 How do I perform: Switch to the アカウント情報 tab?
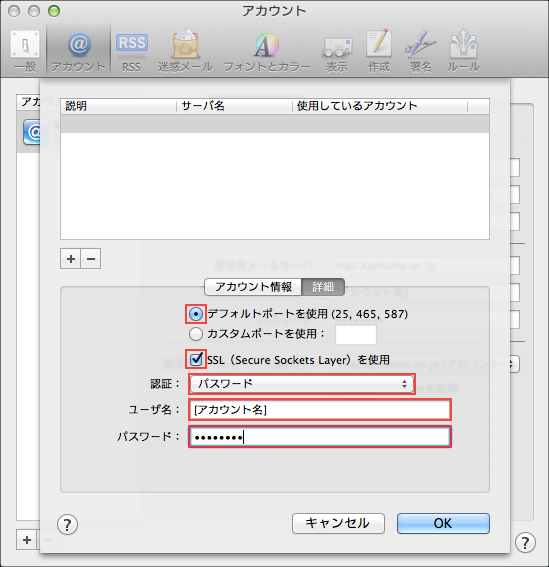tap(253, 287)
